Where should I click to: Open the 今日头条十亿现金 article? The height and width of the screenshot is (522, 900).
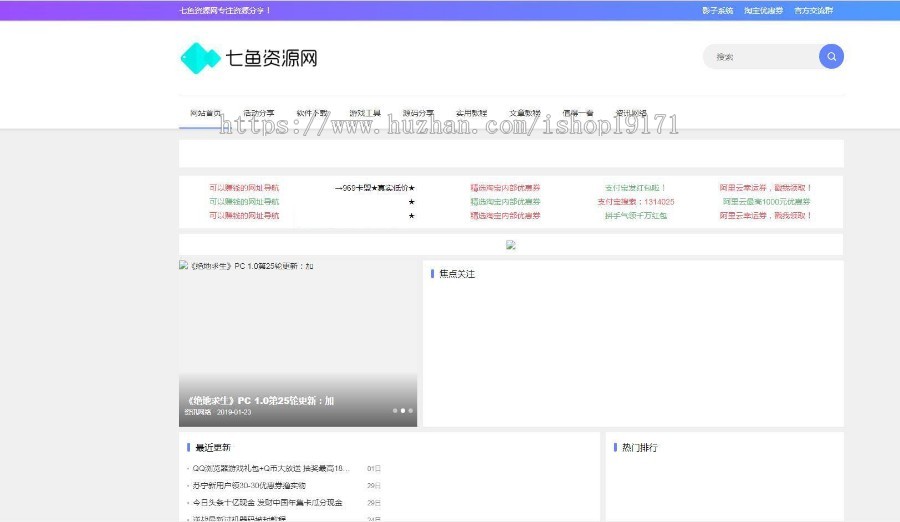point(267,502)
